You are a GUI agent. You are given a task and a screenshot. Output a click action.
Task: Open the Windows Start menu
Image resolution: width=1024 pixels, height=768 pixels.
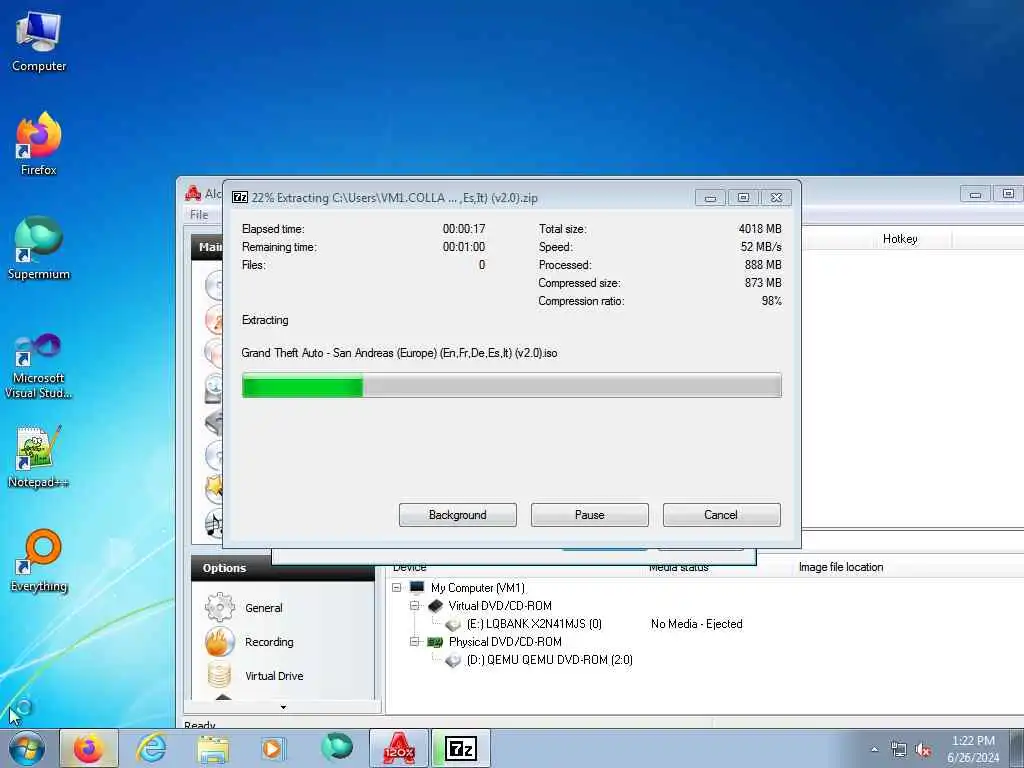(27, 748)
